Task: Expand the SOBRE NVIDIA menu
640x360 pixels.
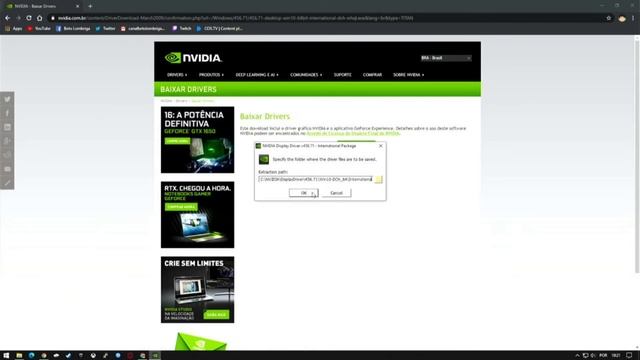Action: pos(408,75)
